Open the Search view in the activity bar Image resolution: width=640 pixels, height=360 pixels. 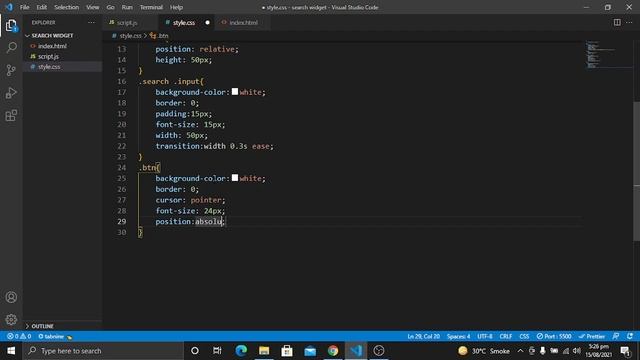click(11, 48)
